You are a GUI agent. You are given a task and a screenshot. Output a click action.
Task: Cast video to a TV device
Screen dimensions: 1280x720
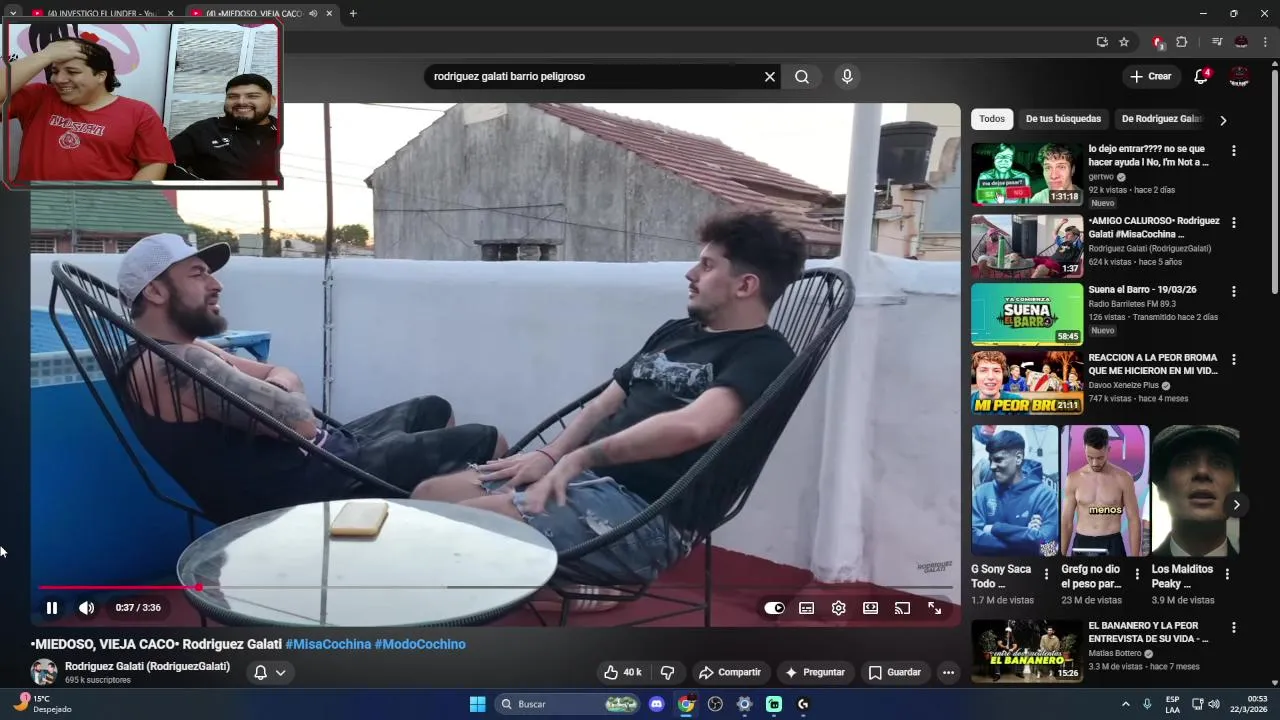pyautogui.click(x=902, y=607)
